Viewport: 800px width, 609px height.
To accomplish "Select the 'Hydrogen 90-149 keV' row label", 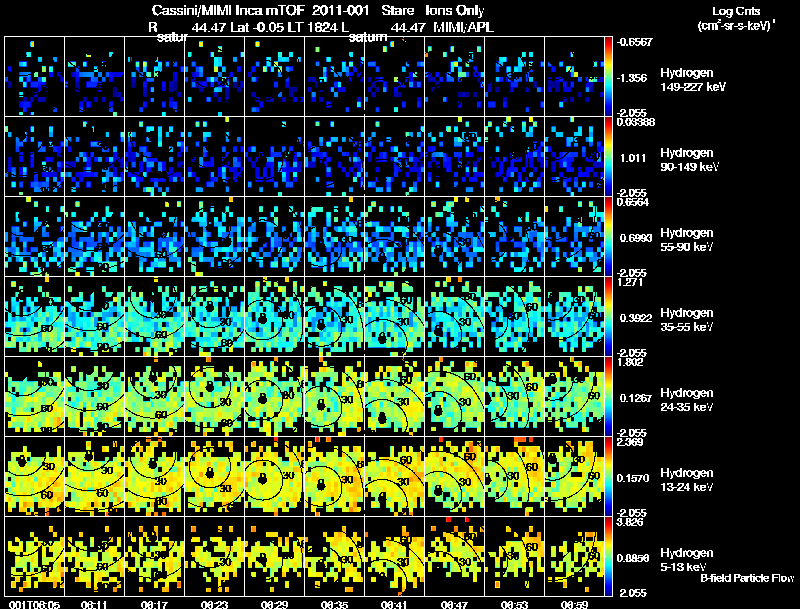I will pos(690,160).
